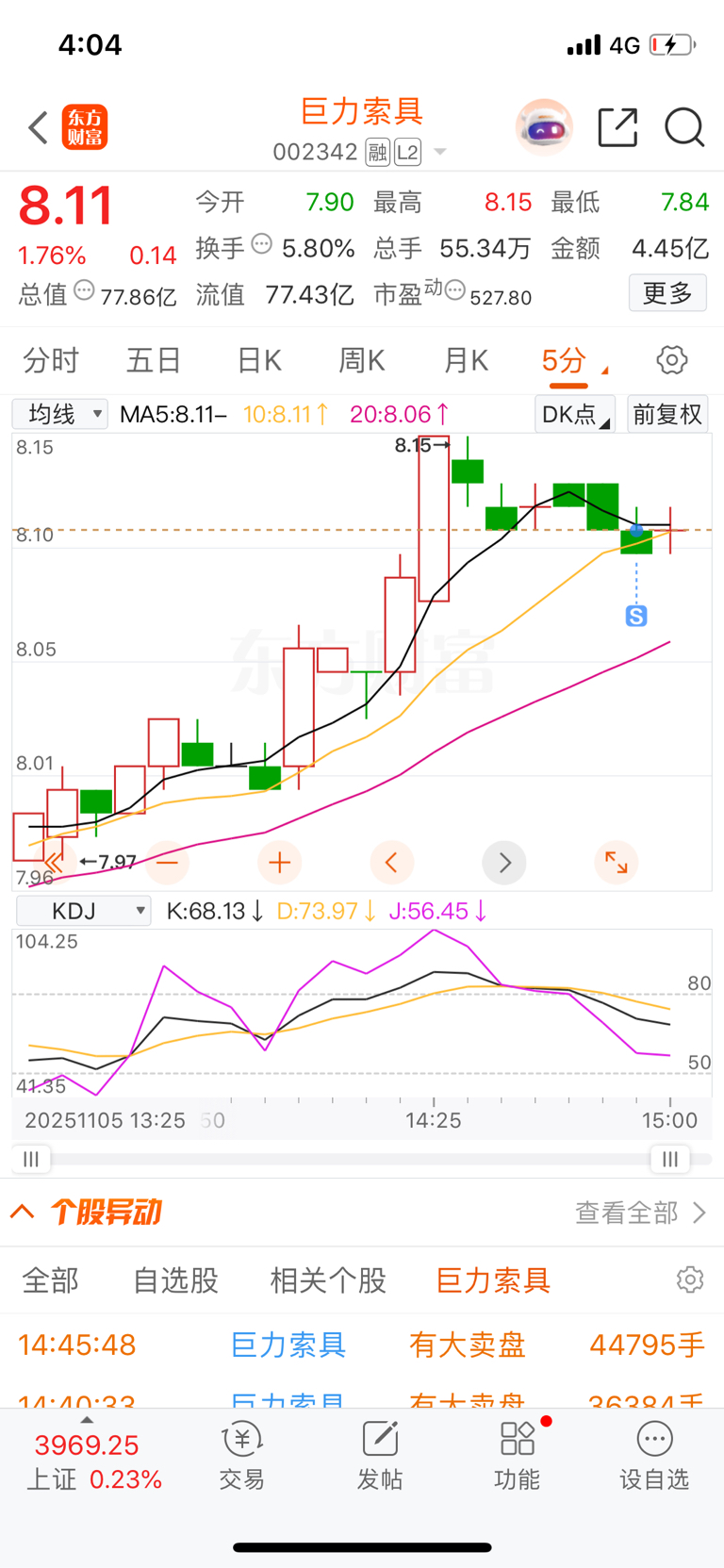This screenshot has width=724, height=1568.
Task: Tap the L2 level badge
Action: [x=407, y=153]
